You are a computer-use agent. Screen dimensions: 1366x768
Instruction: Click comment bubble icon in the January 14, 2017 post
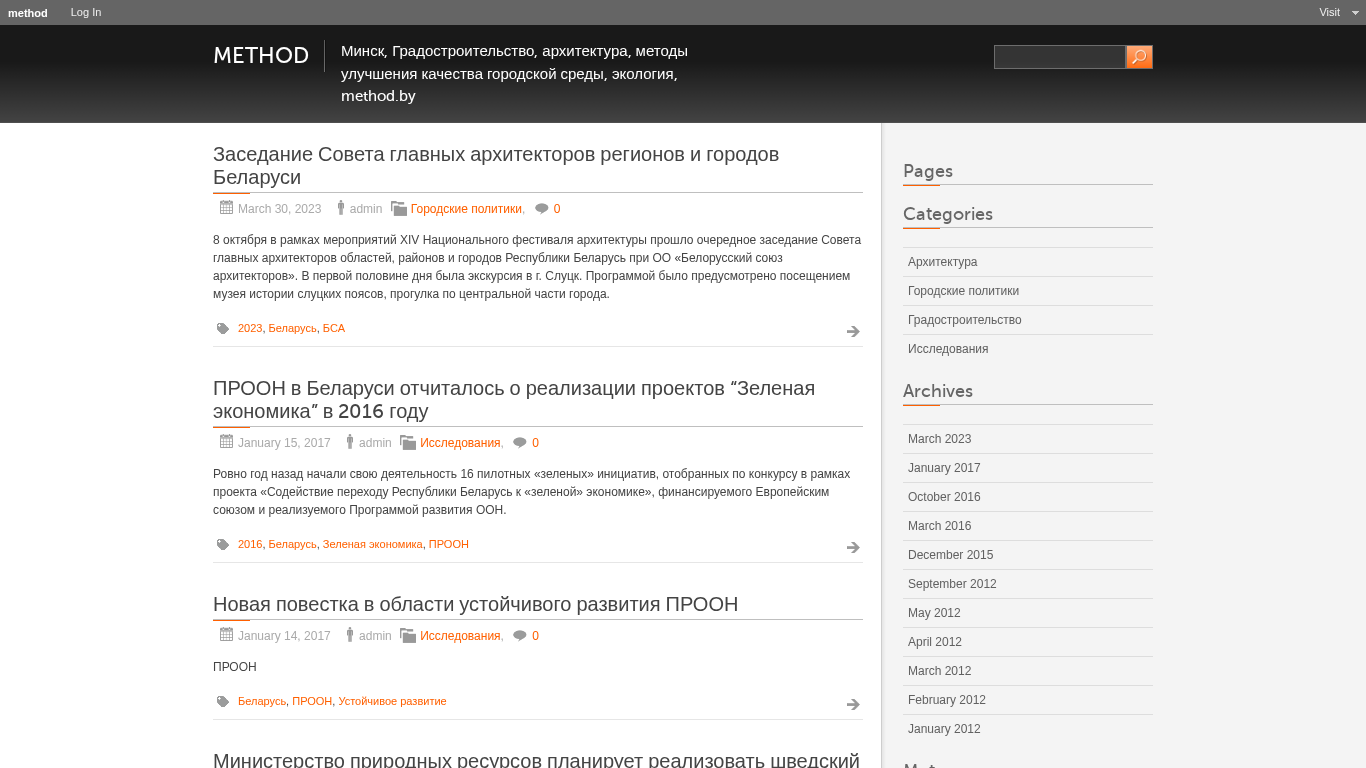[520, 636]
